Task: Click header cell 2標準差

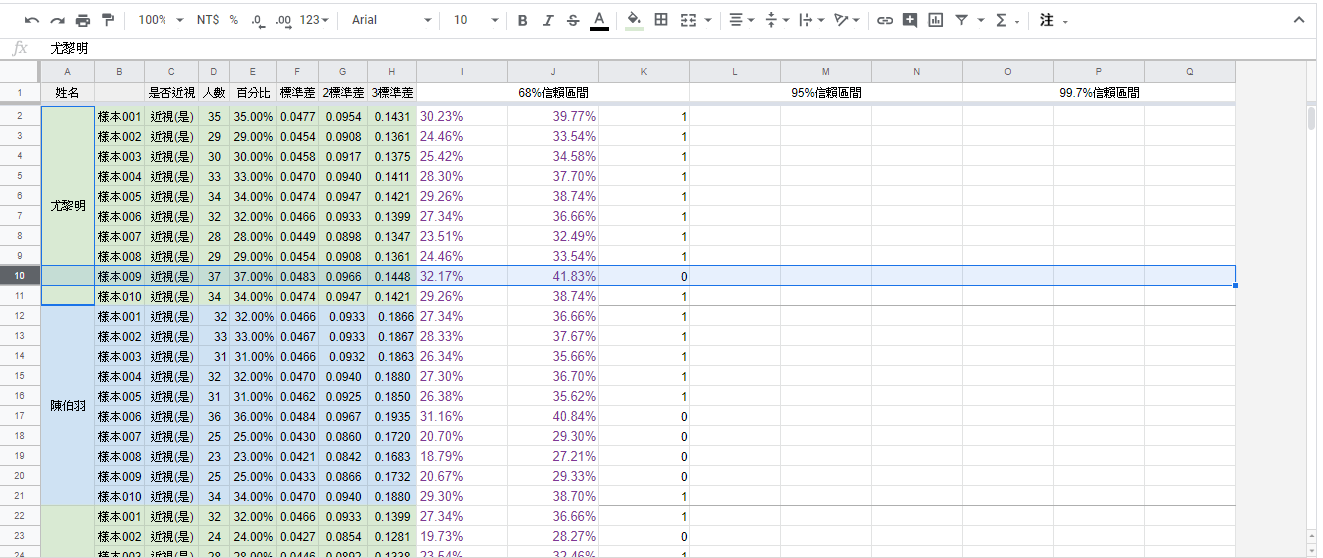Action: 343,92
